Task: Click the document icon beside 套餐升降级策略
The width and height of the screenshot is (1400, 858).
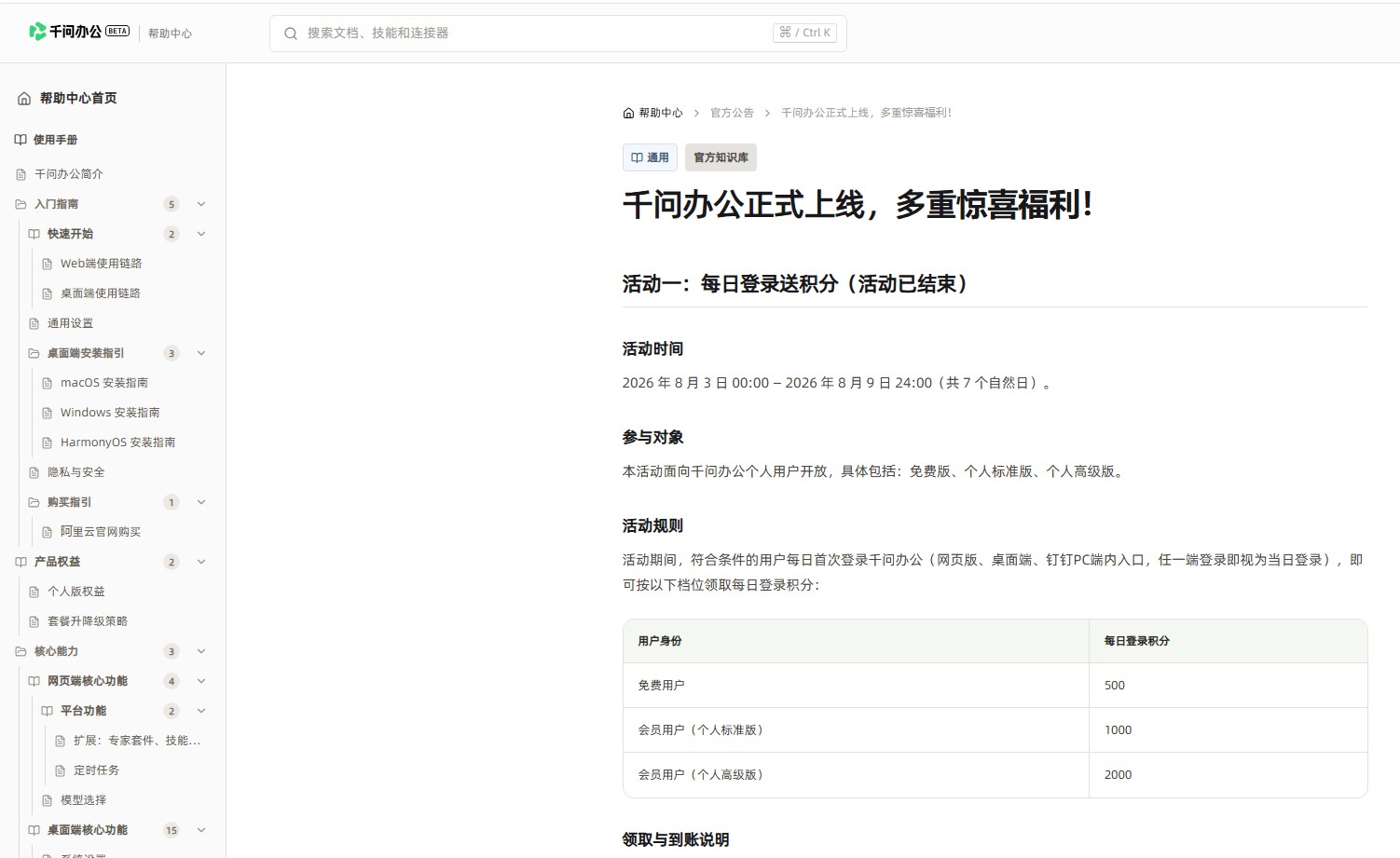Action: click(x=34, y=621)
